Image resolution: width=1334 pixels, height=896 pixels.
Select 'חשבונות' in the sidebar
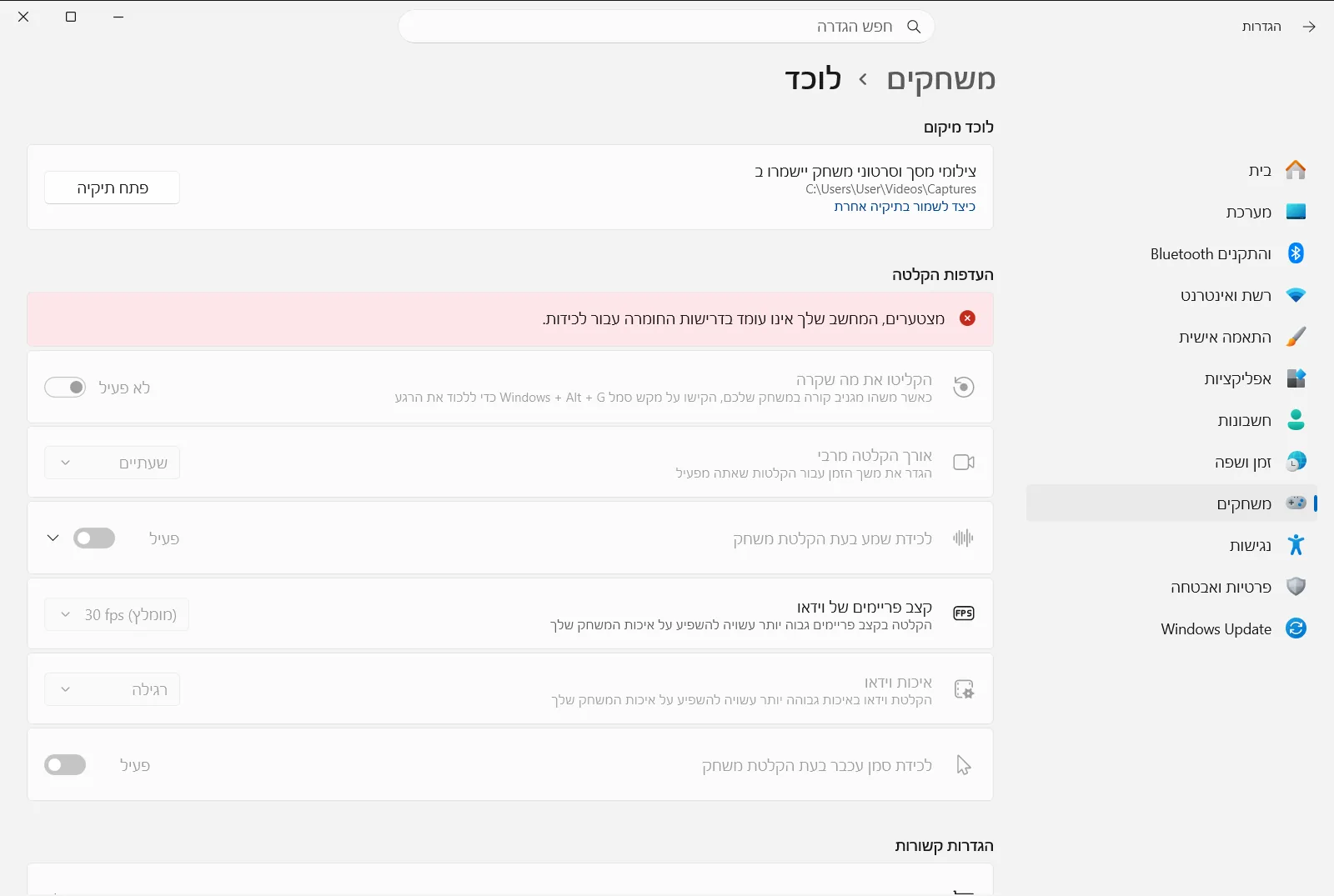[1172, 420]
